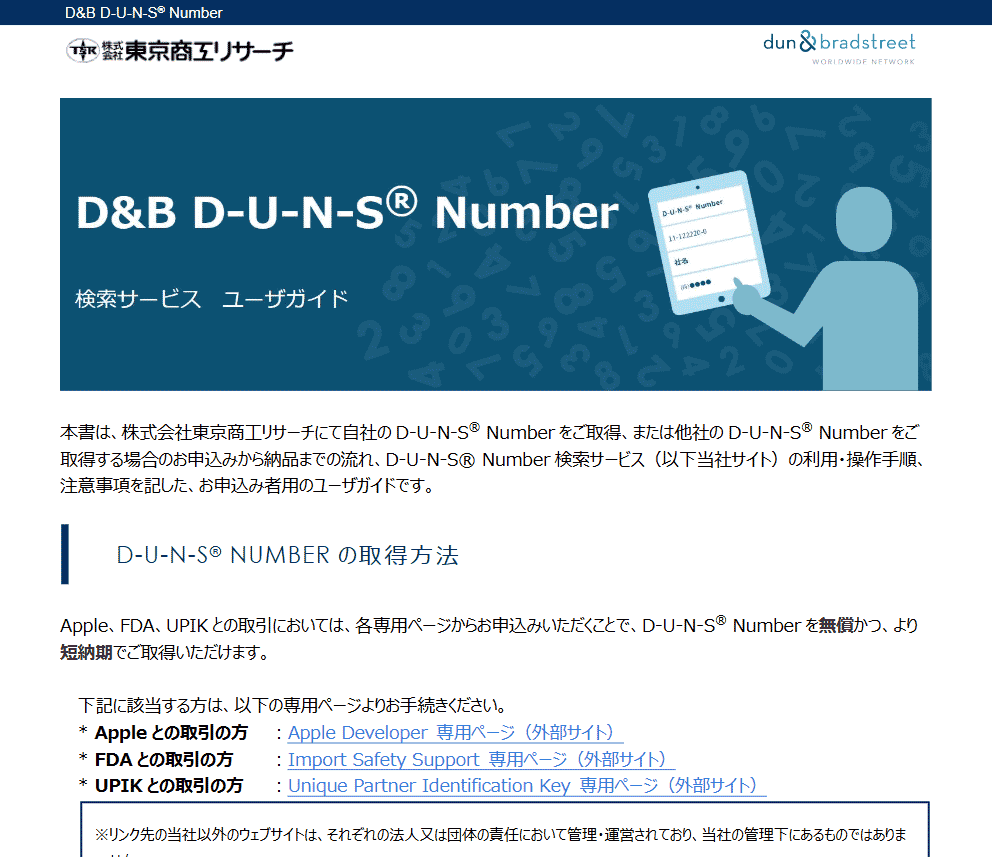
Task: Click the D&B D-U-N-S Number banner image
Action: 495,244
